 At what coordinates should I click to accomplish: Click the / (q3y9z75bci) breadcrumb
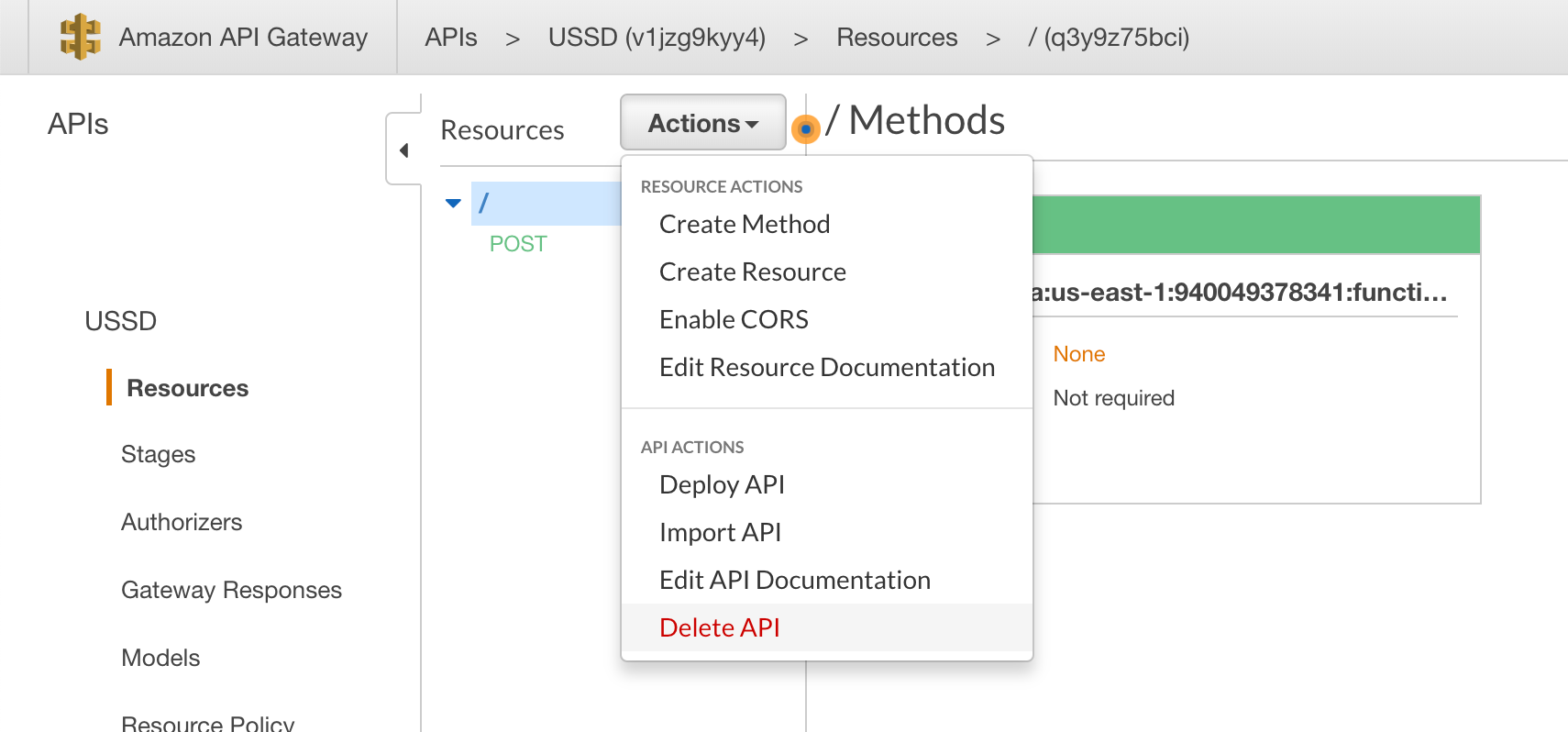tap(1109, 37)
